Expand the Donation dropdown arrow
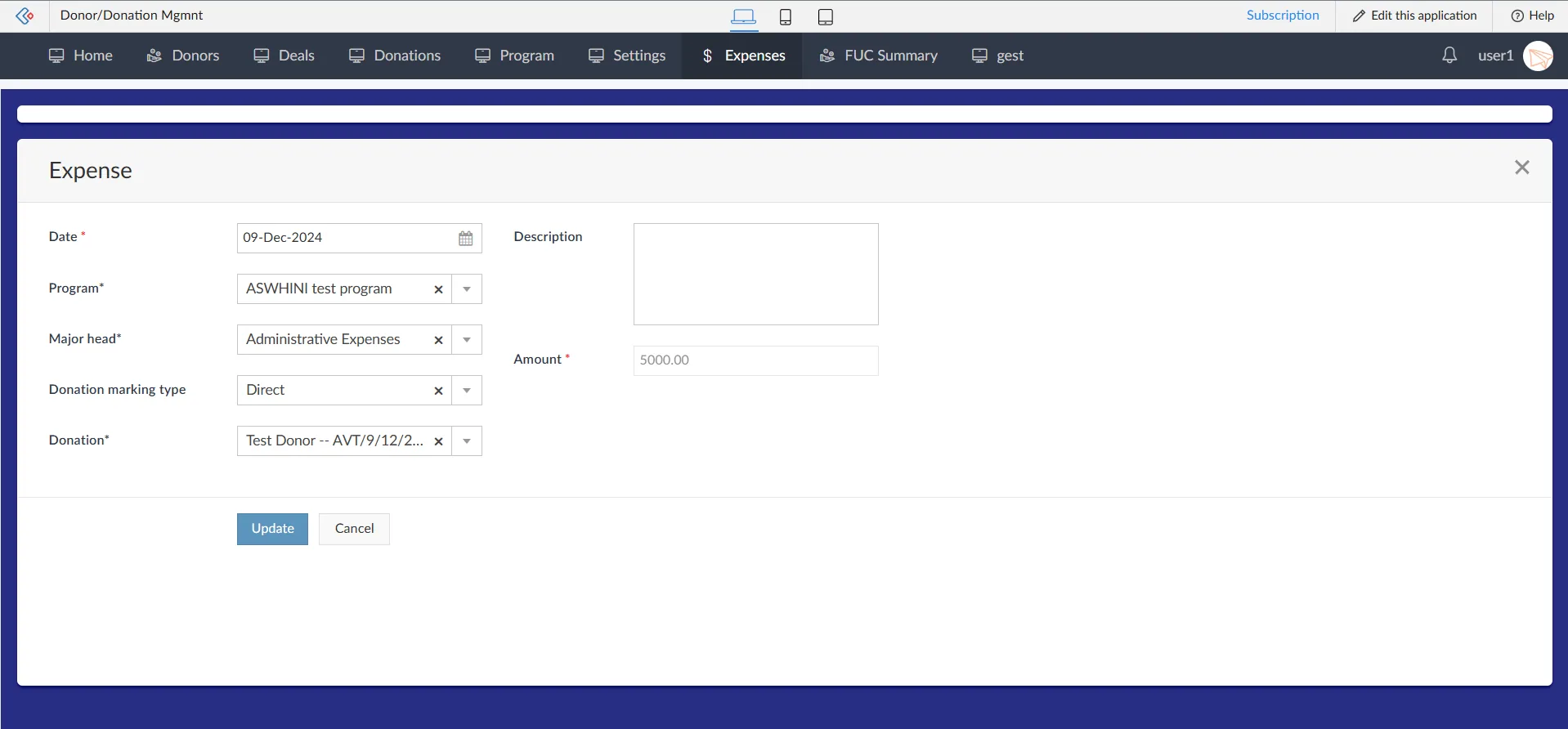This screenshot has width=1568, height=729. click(x=467, y=441)
